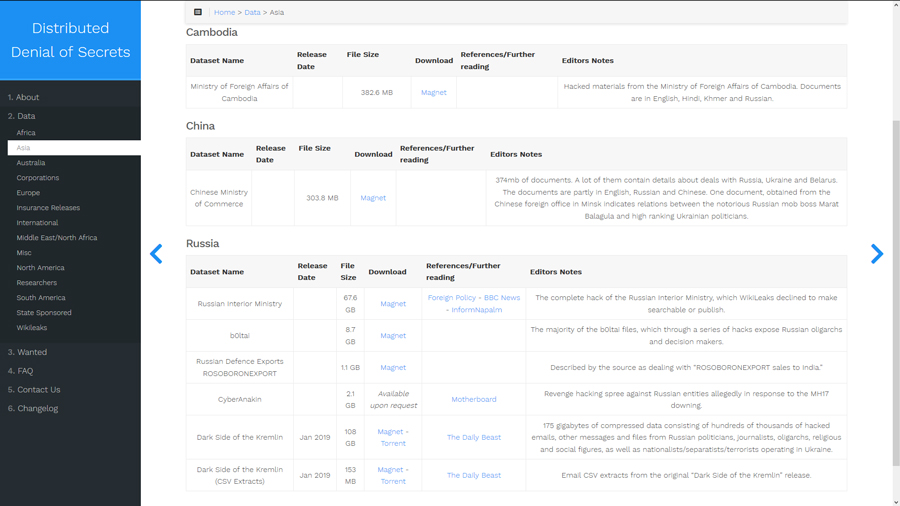Open the About section in sidebar
The width and height of the screenshot is (900, 506).
point(24,97)
